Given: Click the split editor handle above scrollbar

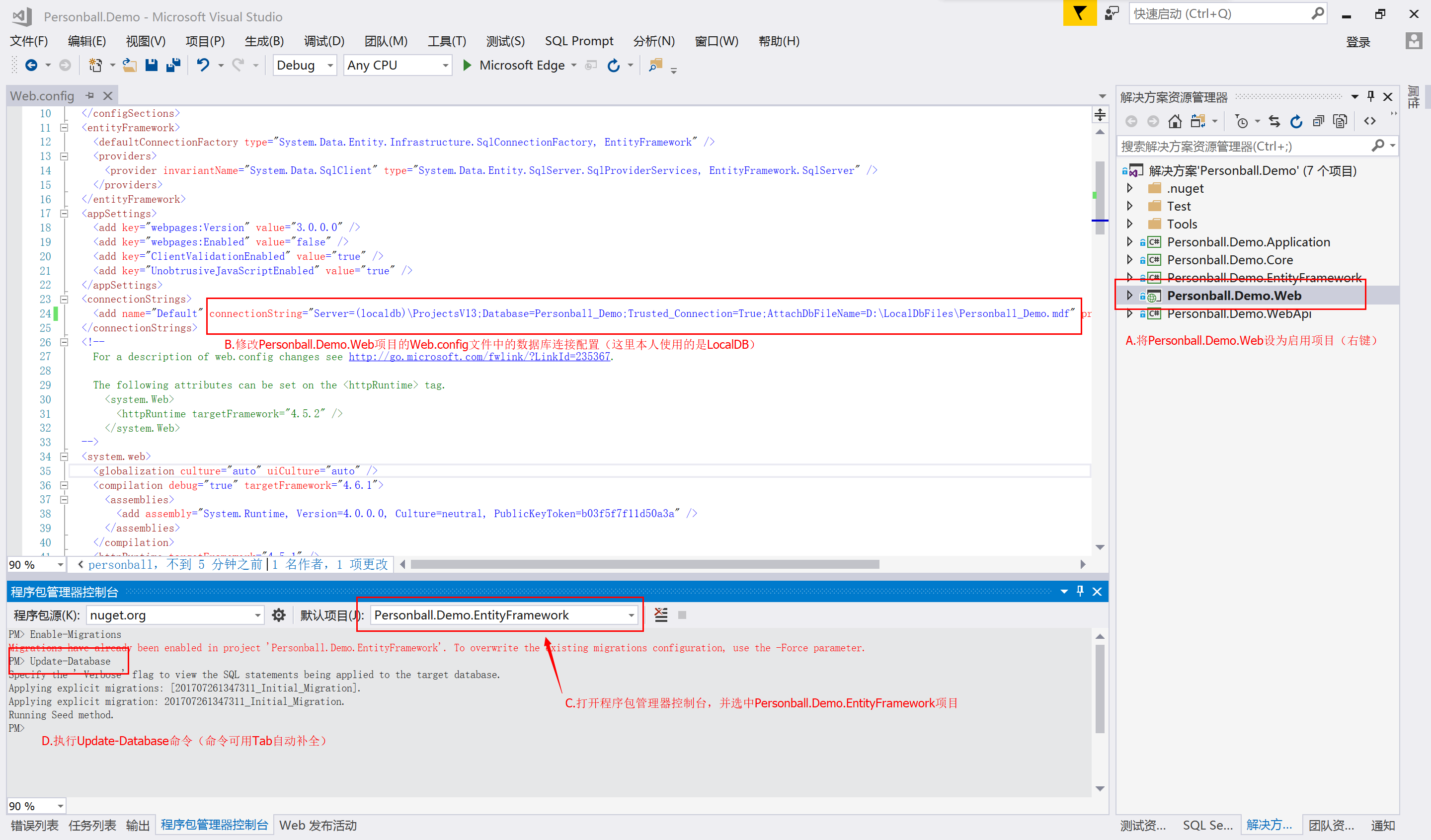Looking at the screenshot, I should point(1100,115).
